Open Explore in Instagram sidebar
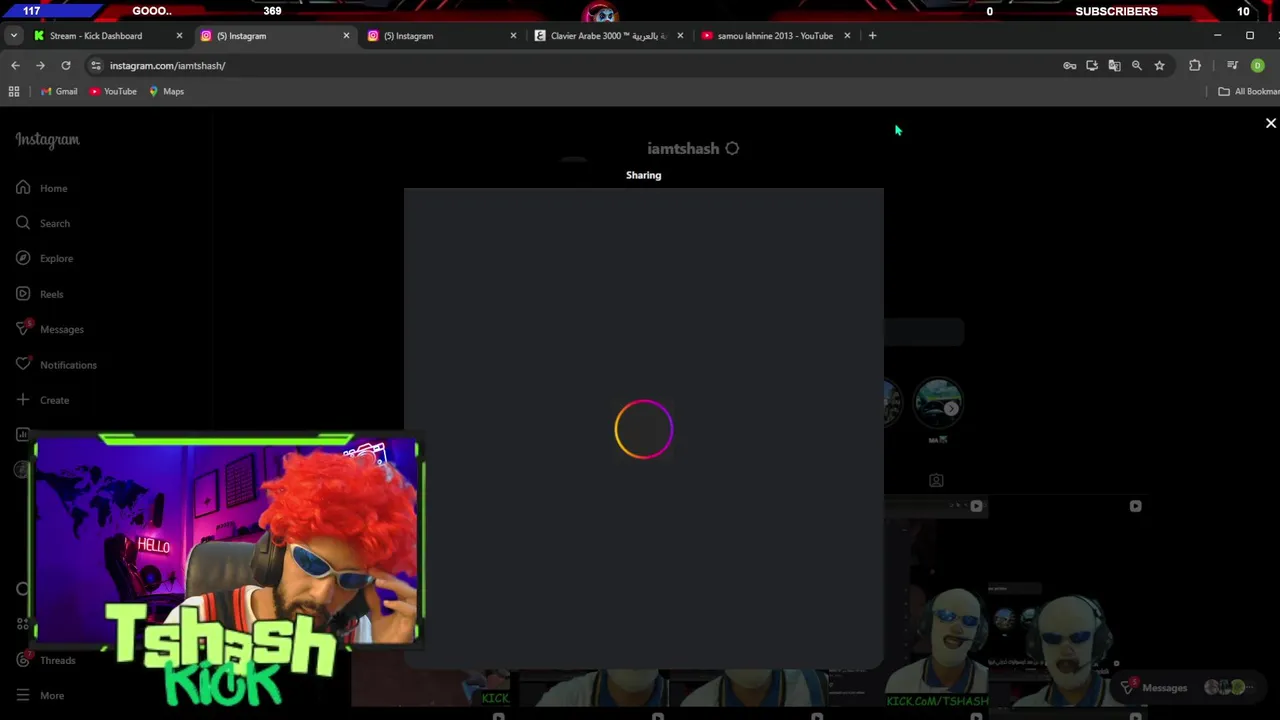Image resolution: width=1280 pixels, height=720 pixels. click(44, 258)
